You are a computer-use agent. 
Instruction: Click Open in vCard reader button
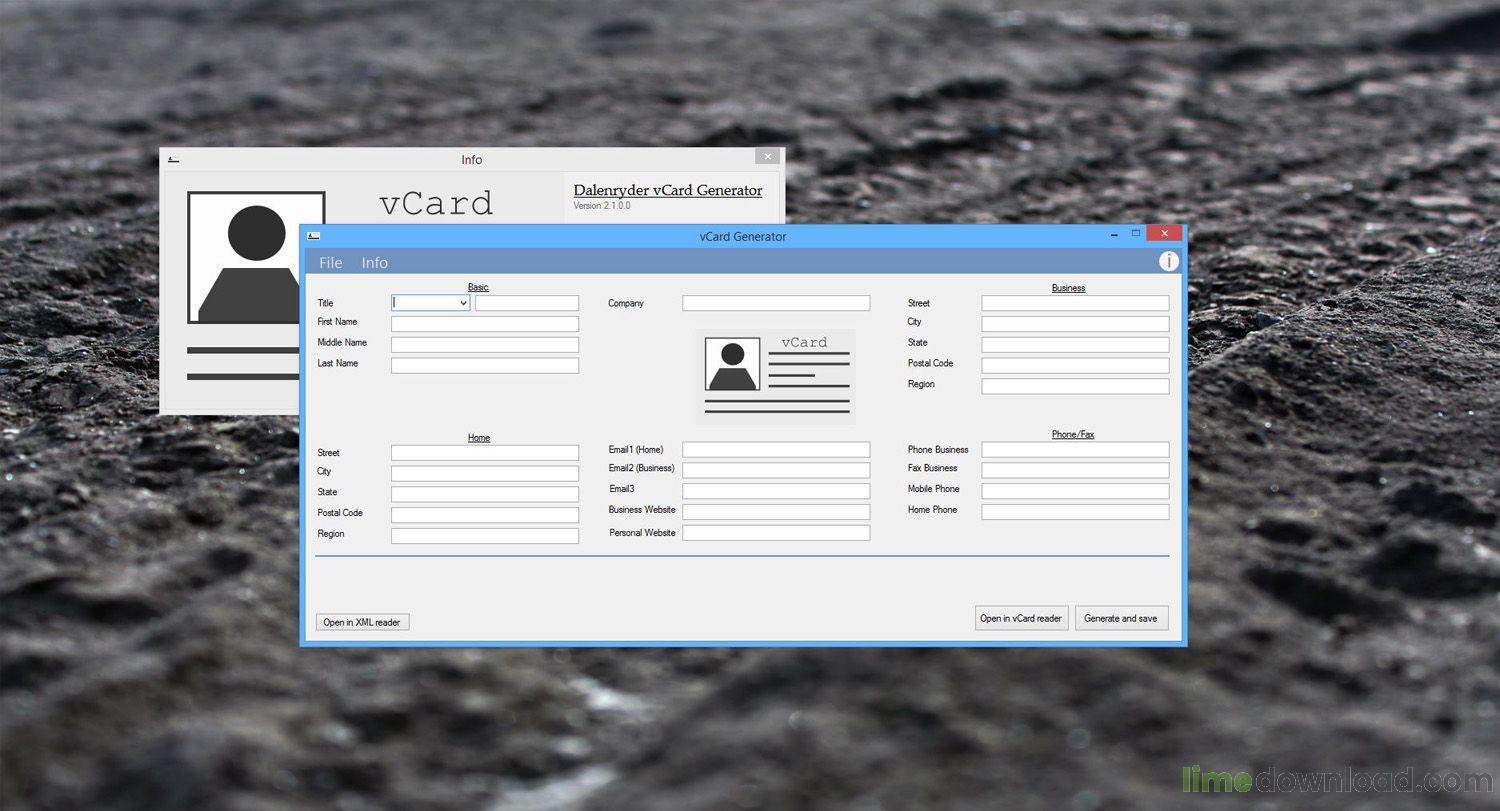pos(1021,618)
